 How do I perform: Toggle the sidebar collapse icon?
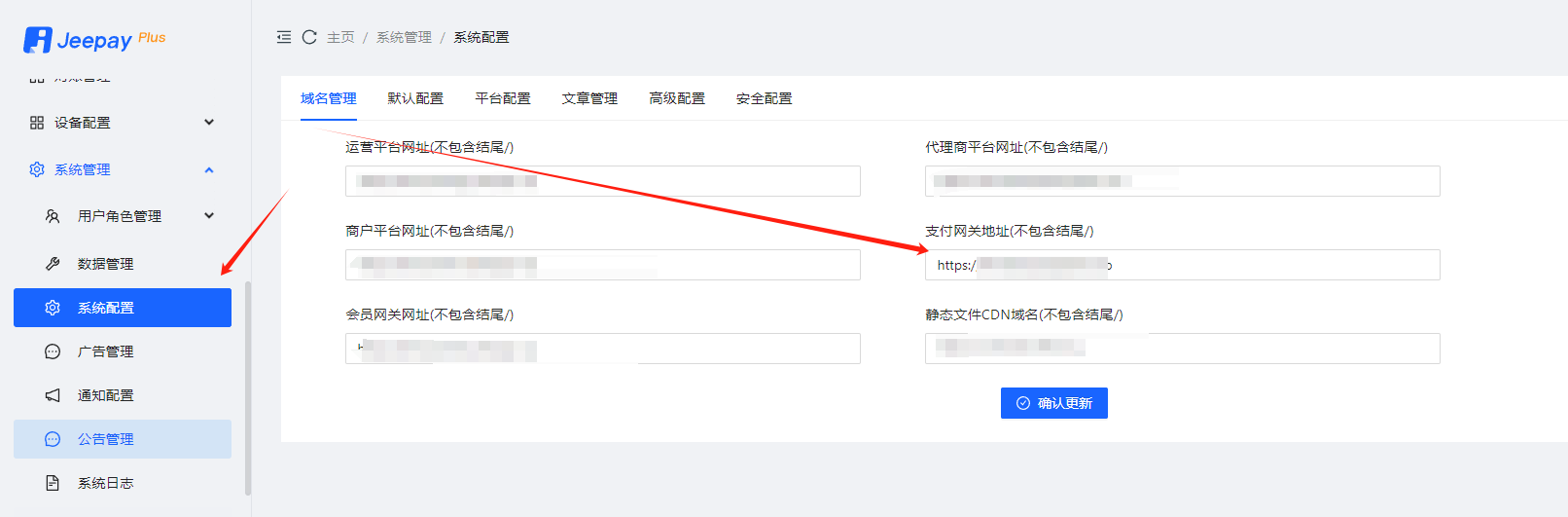coord(284,37)
